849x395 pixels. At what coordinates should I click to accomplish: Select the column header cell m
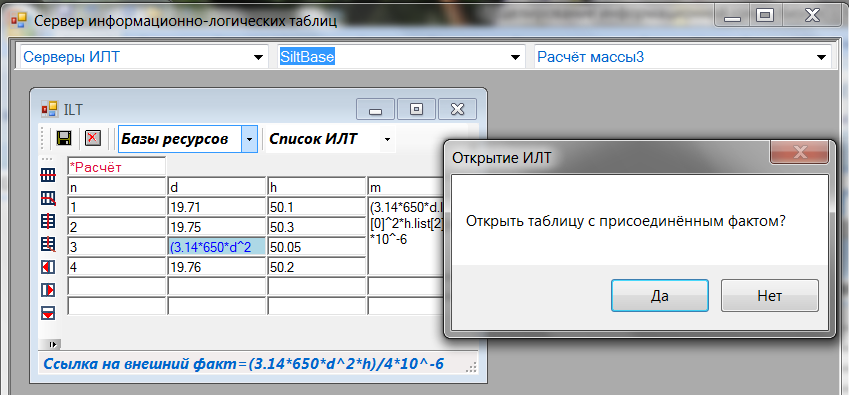406,187
